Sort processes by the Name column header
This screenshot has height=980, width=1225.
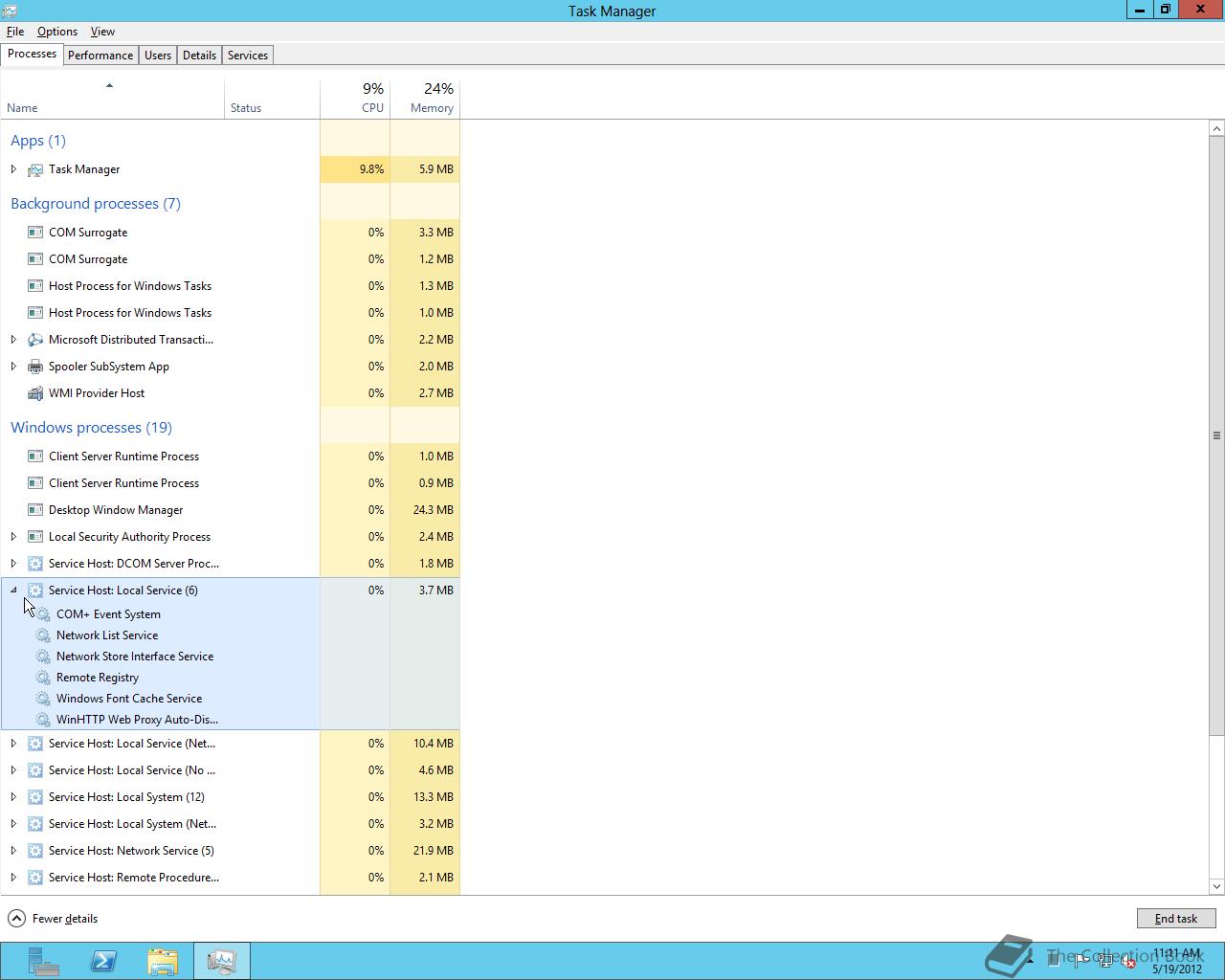tap(113, 99)
